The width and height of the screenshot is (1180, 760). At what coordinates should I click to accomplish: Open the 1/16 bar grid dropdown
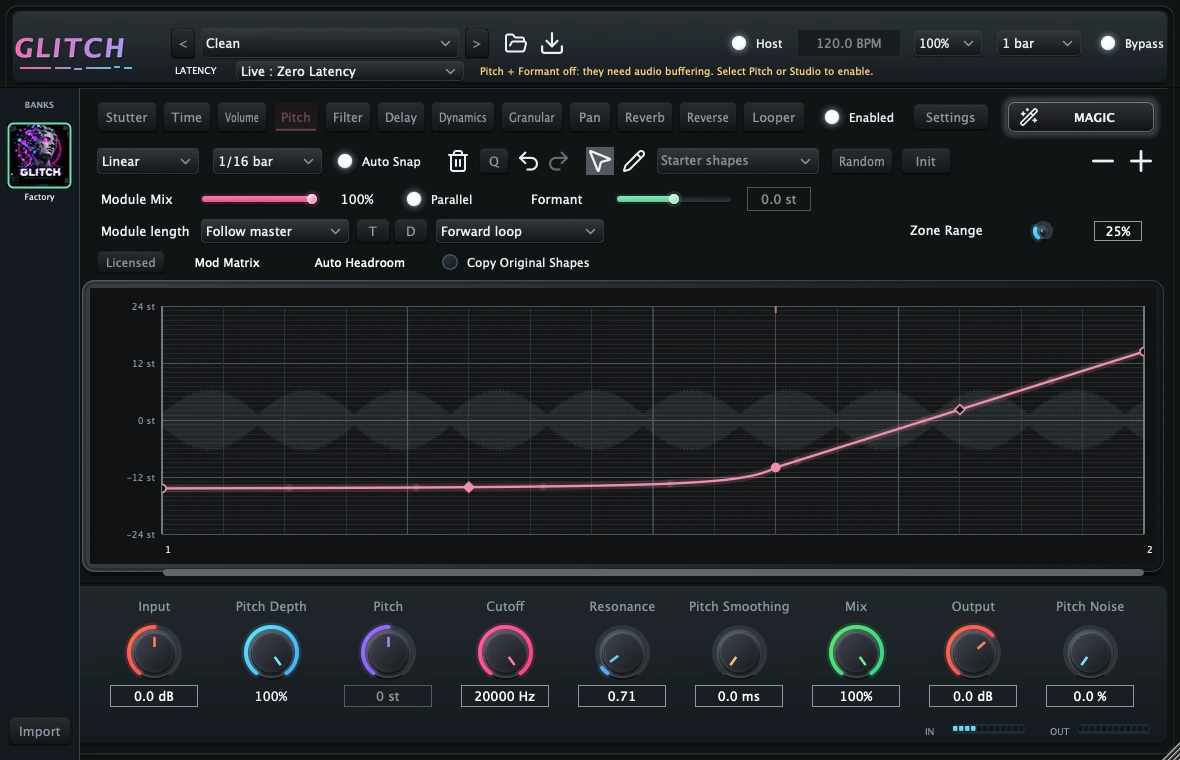coord(267,161)
